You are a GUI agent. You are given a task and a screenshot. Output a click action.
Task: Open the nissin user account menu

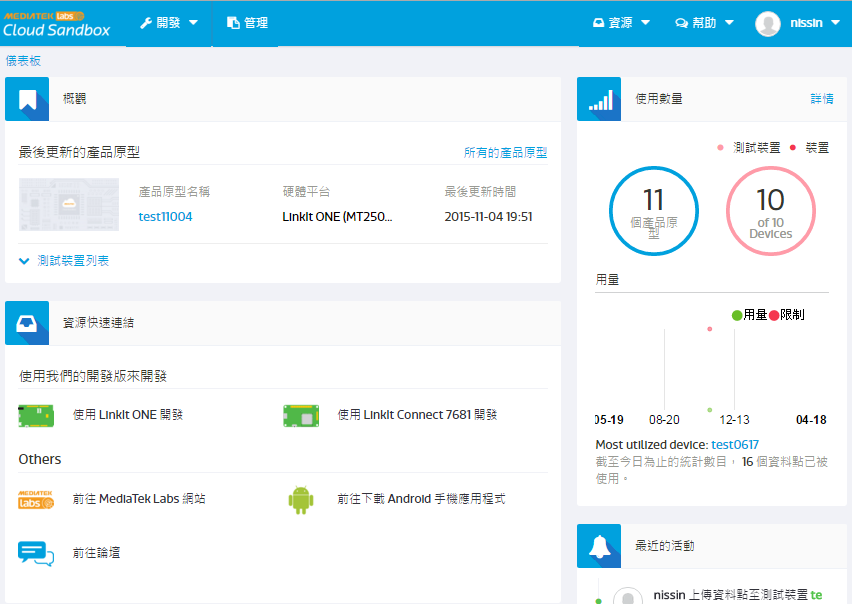point(798,23)
